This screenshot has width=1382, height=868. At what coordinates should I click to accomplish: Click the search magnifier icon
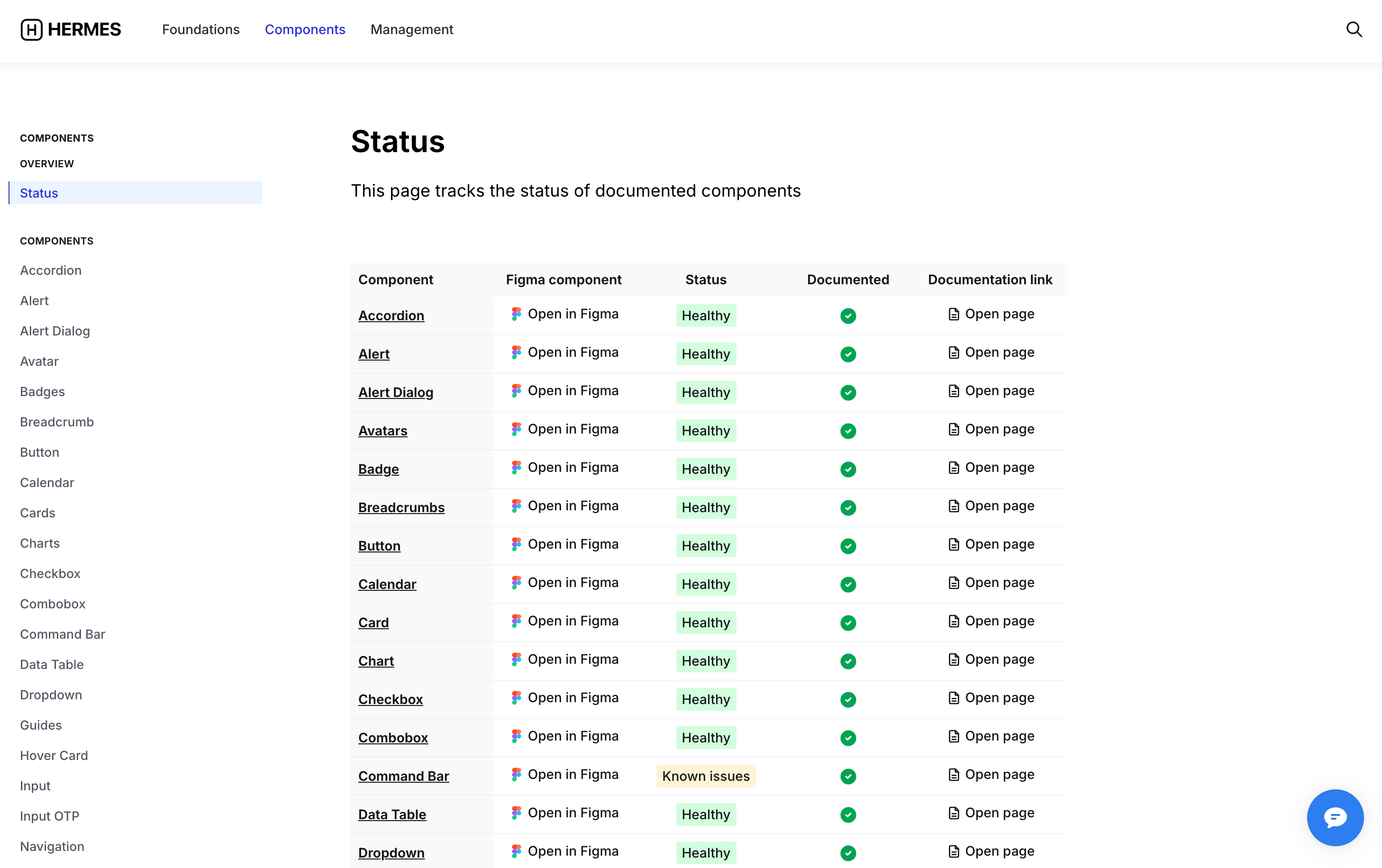point(1354,29)
